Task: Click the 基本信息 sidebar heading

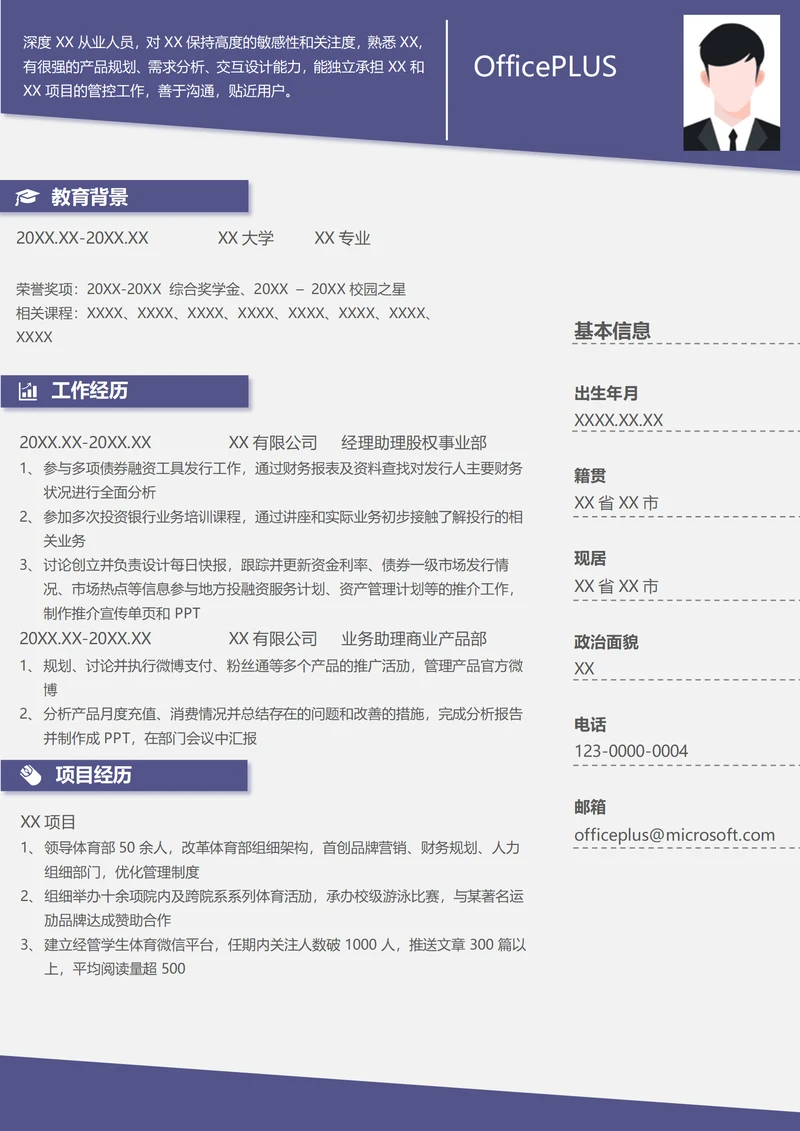Action: pyautogui.click(x=612, y=330)
